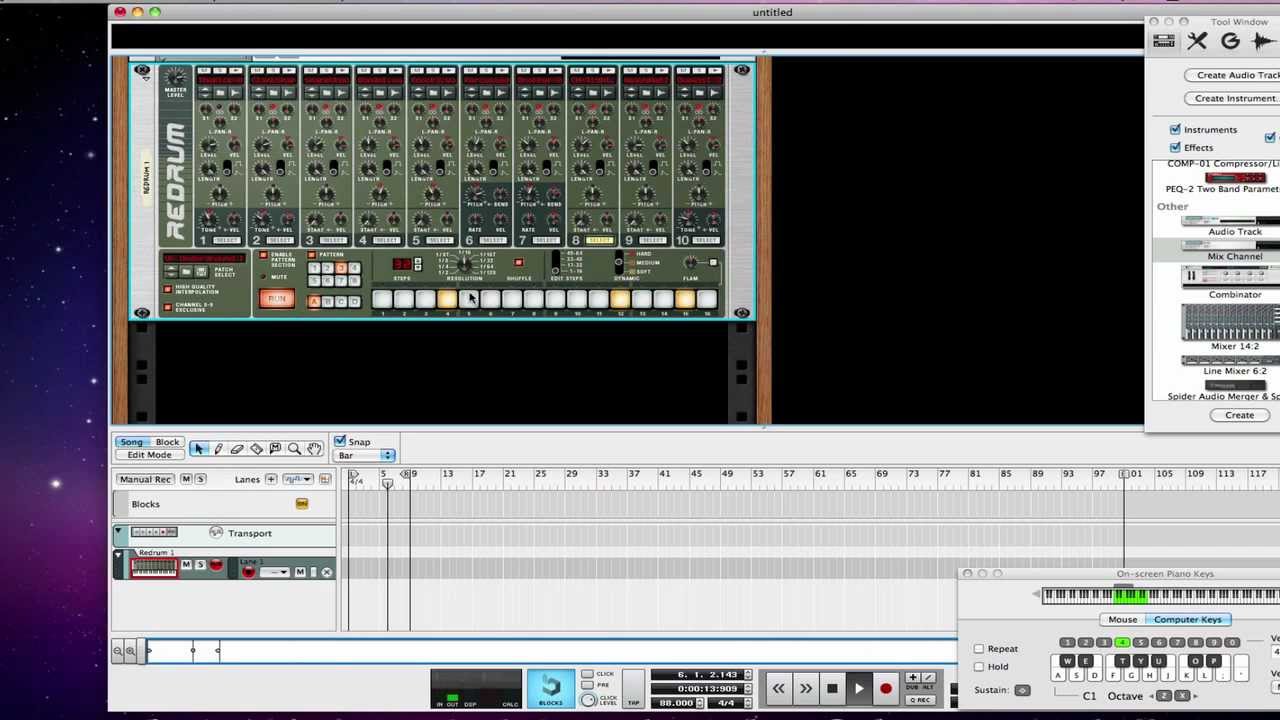Select Redrum pattern bank A
The height and width of the screenshot is (720, 1280).
tap(314, 302)
